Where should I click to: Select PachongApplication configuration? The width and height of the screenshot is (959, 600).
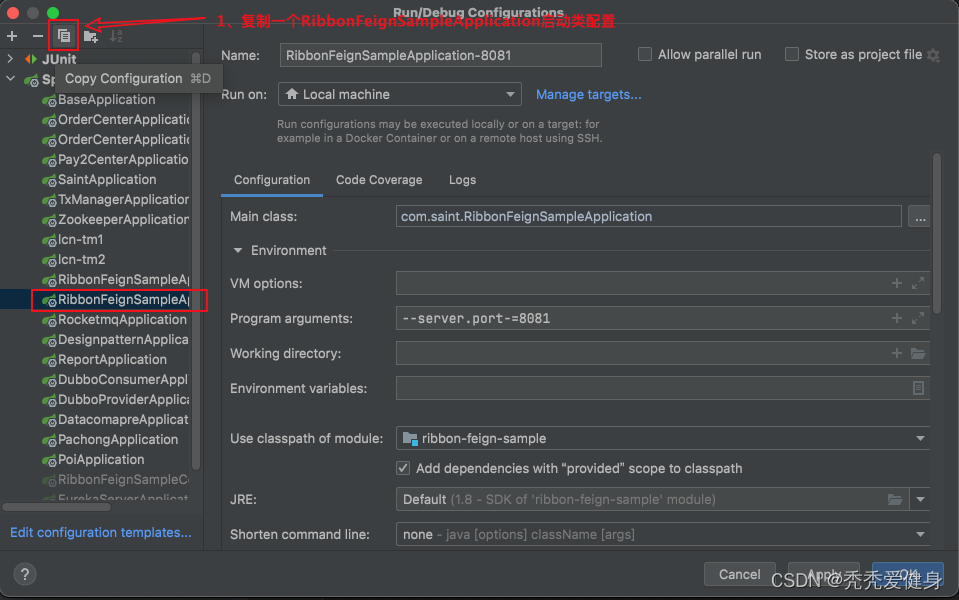(x=109, y=440)
